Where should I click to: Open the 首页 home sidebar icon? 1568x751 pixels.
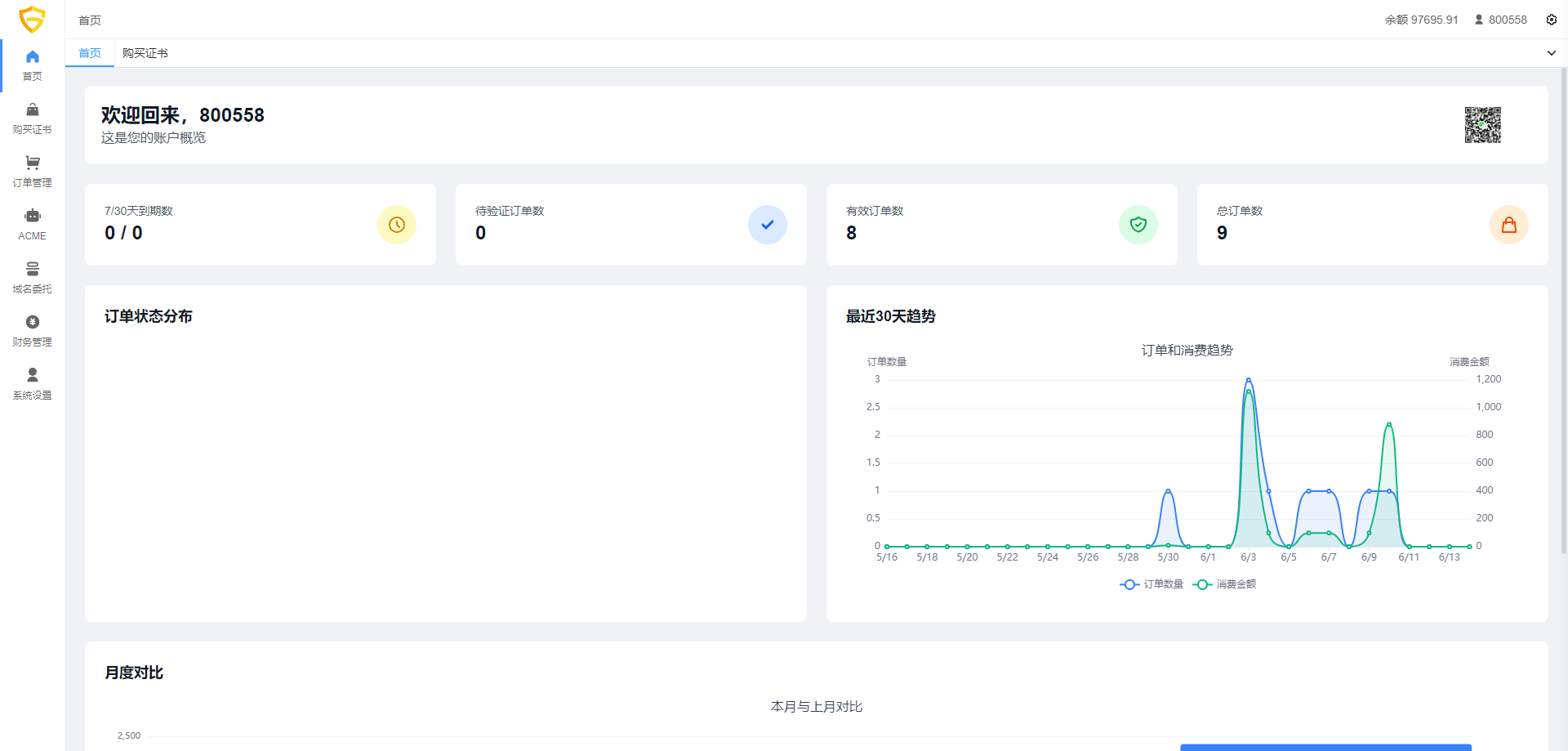32,65
